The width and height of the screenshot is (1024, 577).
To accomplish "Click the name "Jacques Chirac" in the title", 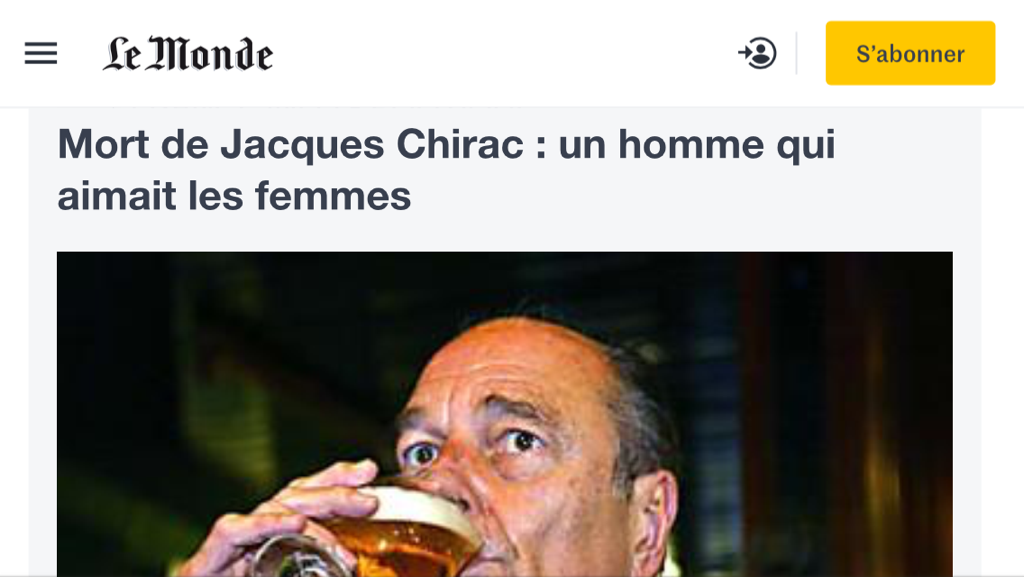I will pos(372,145).
